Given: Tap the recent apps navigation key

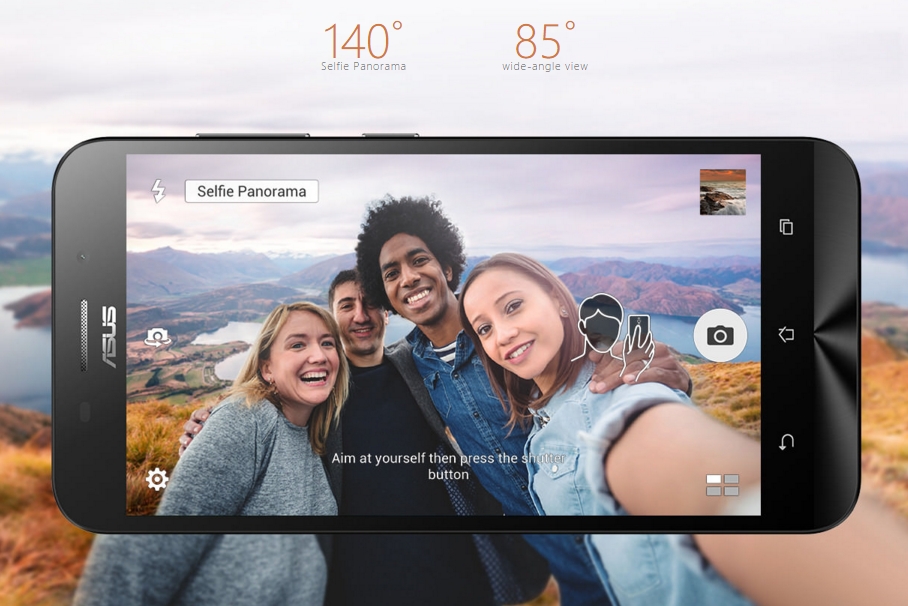Looking at the screenshot, I should tap(786, 227).
